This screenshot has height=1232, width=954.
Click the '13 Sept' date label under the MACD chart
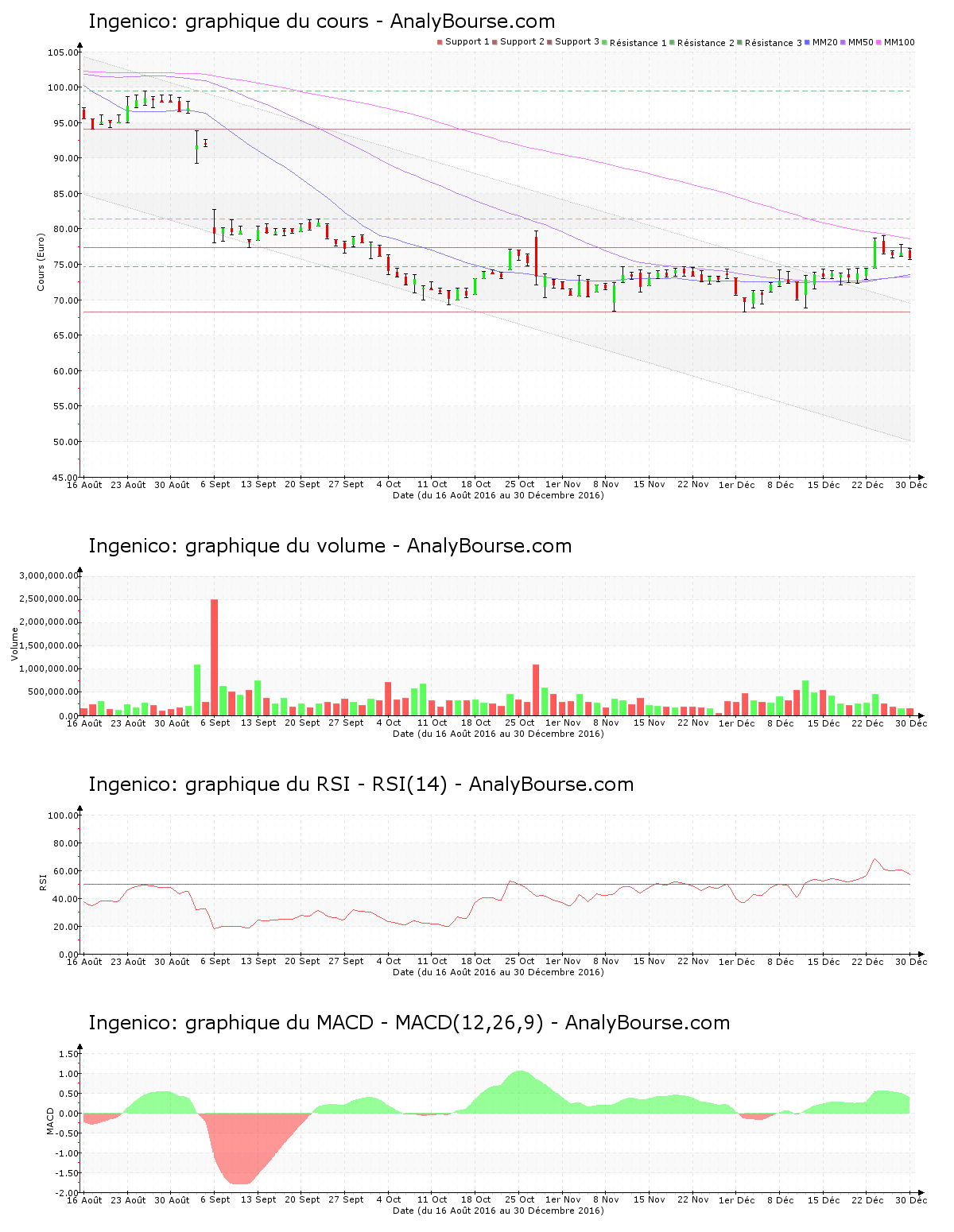pyautogui.click(x=258, y=1199)
